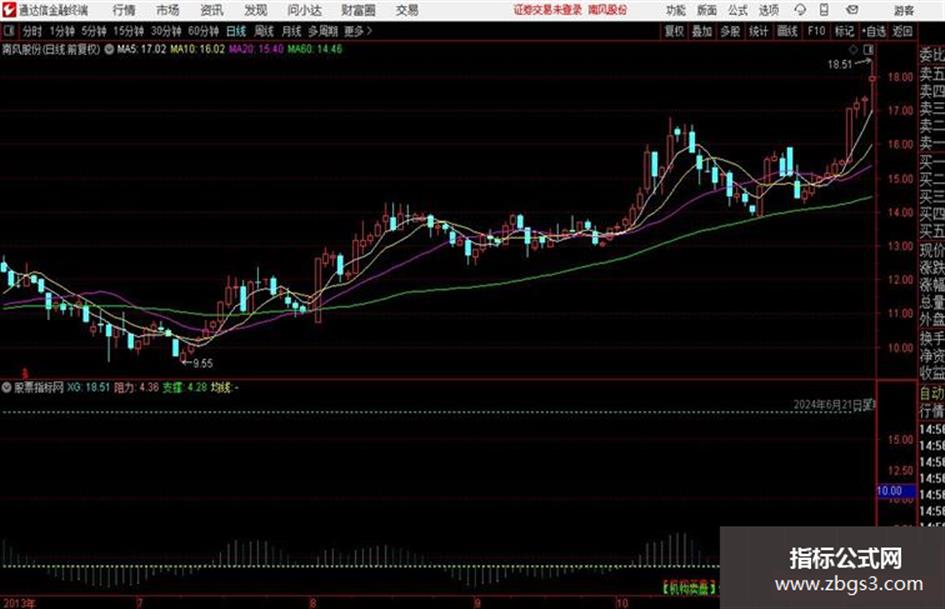Viewport: 945px width, 609px height.
Task: Switch to 周线 weekly period
Action: point(264,31)
